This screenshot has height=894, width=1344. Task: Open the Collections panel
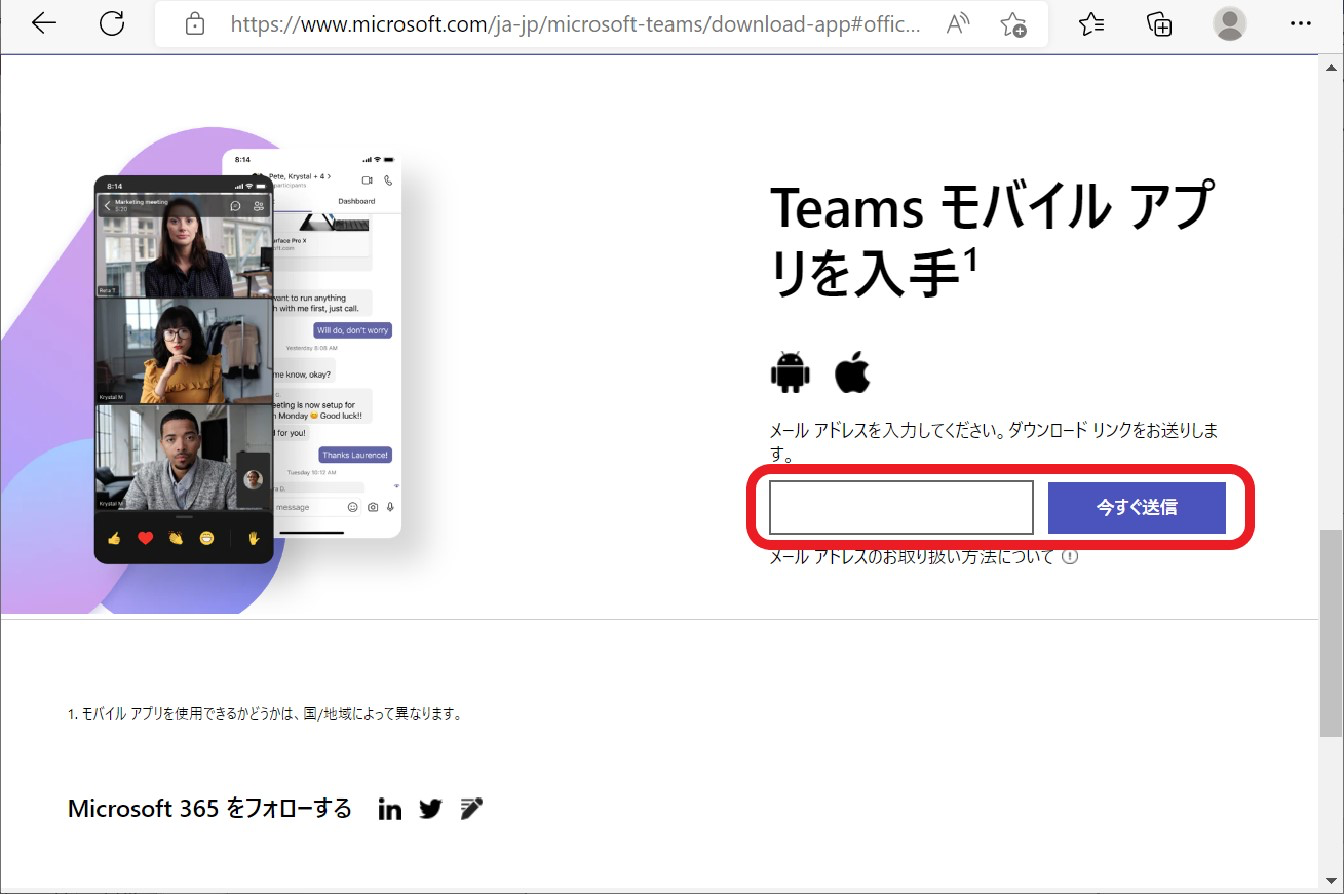1159,25
